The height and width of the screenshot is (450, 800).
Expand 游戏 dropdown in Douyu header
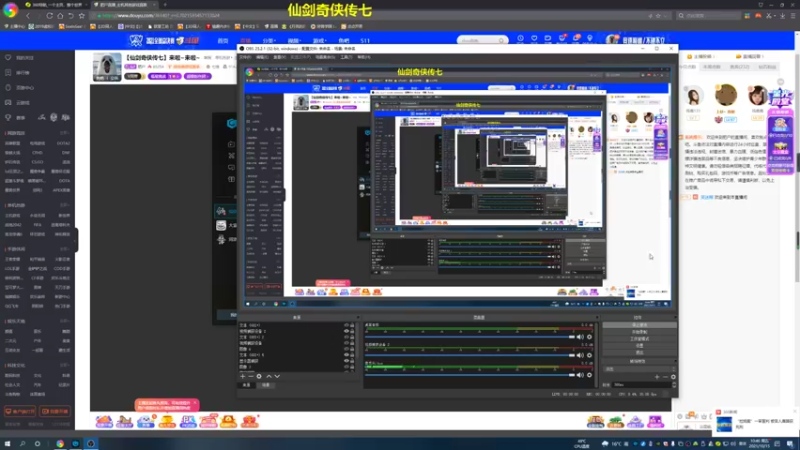pos(319,40)
